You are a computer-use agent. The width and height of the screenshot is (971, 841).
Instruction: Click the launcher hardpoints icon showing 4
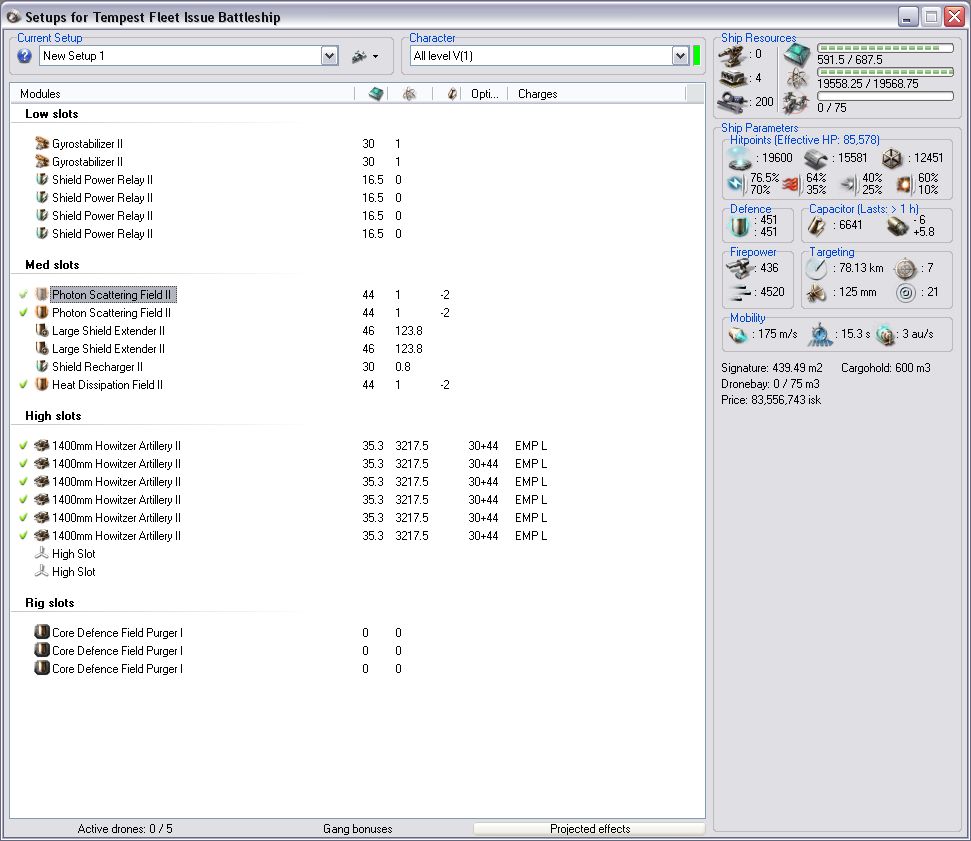click(733, 79)
